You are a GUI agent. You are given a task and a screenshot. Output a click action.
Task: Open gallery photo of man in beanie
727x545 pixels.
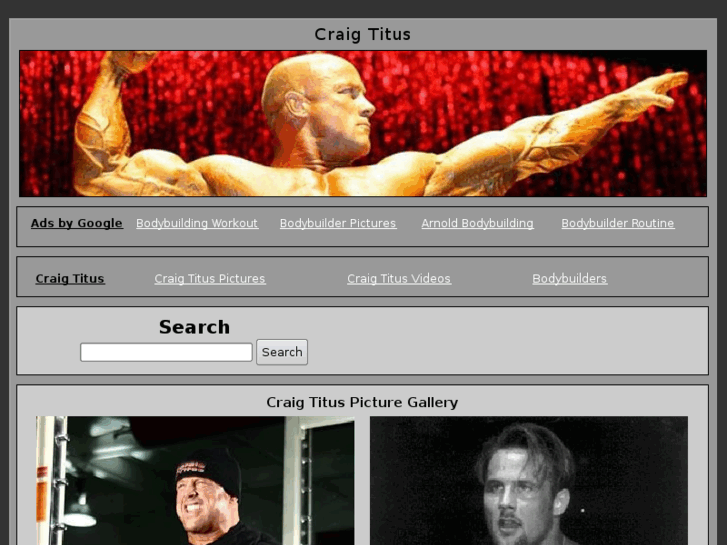tap(195, 481)
